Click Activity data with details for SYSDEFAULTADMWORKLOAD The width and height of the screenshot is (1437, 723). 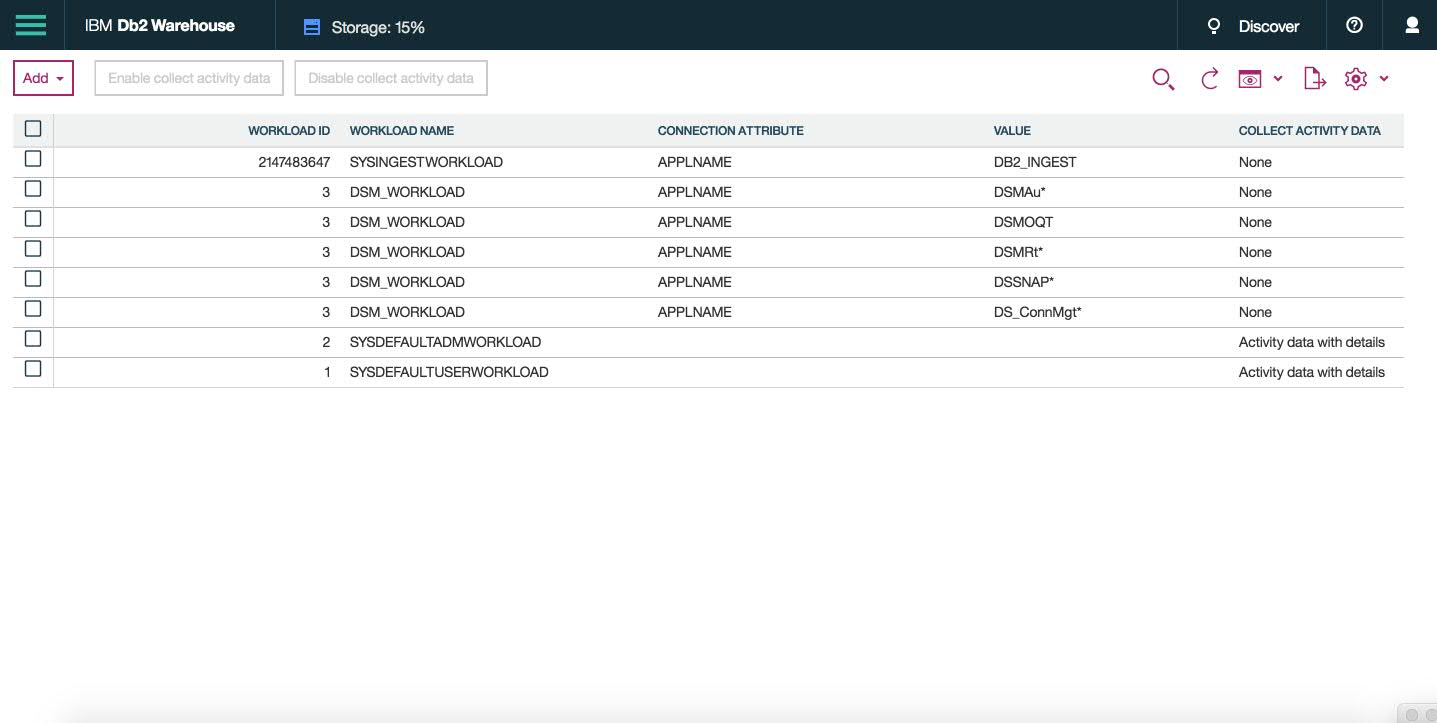(1312, 342)
